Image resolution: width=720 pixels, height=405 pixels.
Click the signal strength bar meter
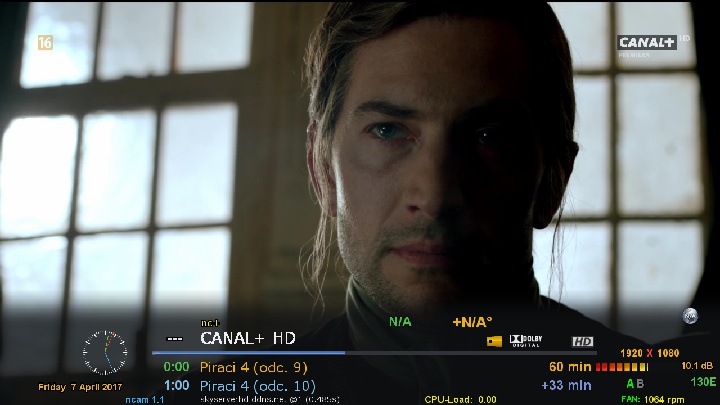[x=622, y=367]
